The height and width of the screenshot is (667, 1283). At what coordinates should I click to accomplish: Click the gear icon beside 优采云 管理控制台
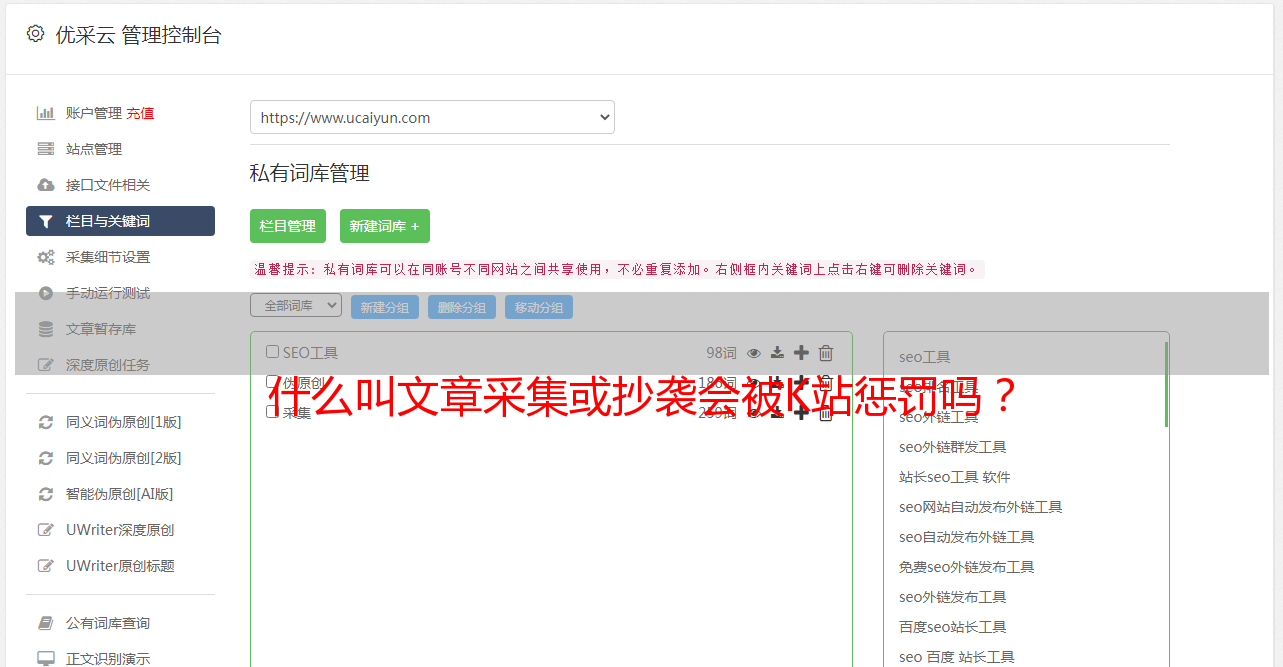[36, 34]
